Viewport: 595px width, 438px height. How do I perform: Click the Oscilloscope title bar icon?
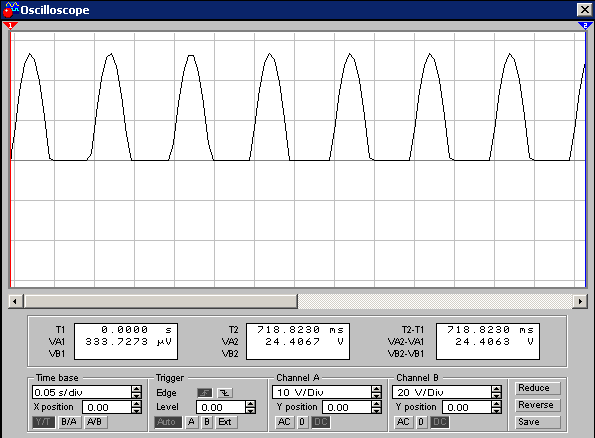(x=10, y=10)
